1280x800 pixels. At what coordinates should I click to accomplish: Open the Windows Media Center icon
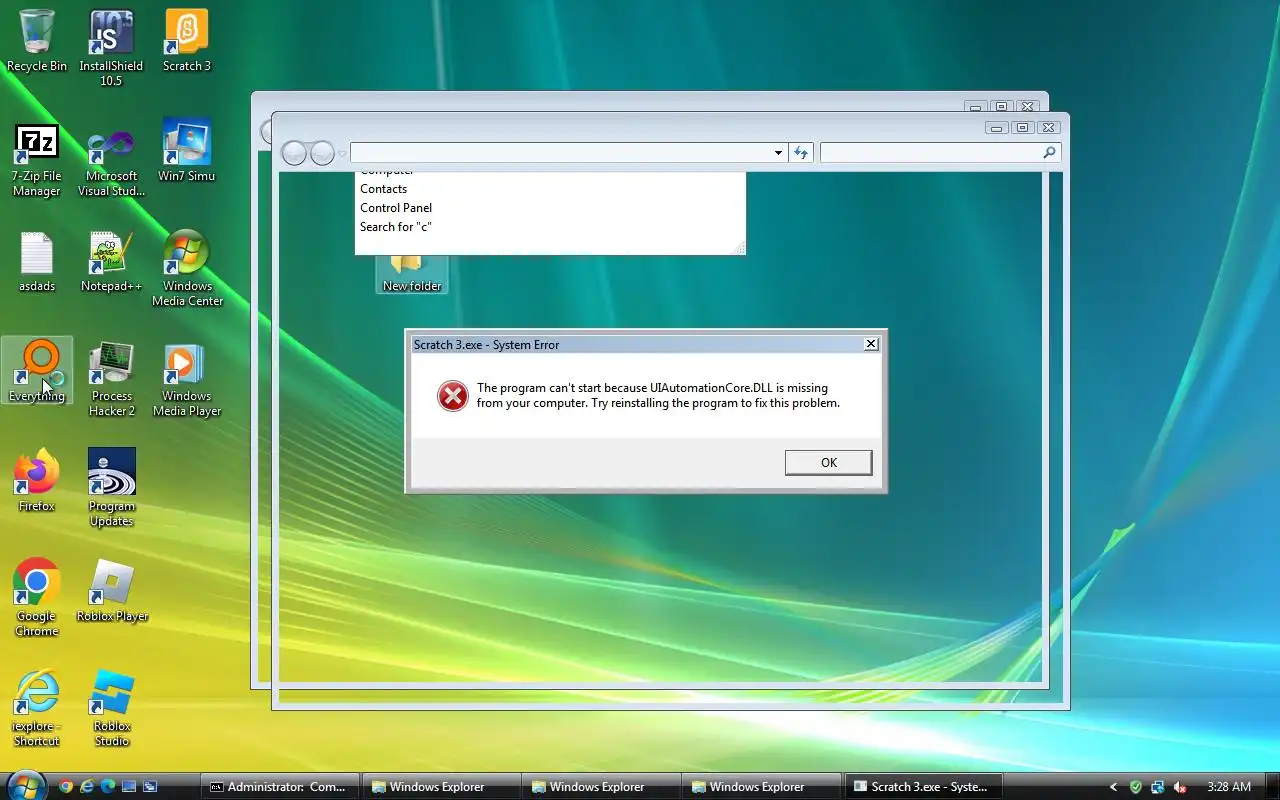(187, 269)
